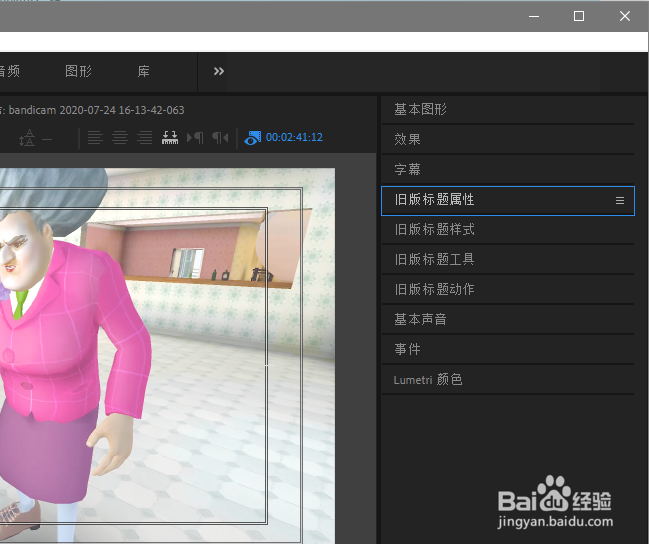649x544 pixels.
Task: Open the 基本声音 panel
Action: tap(507, 319)
